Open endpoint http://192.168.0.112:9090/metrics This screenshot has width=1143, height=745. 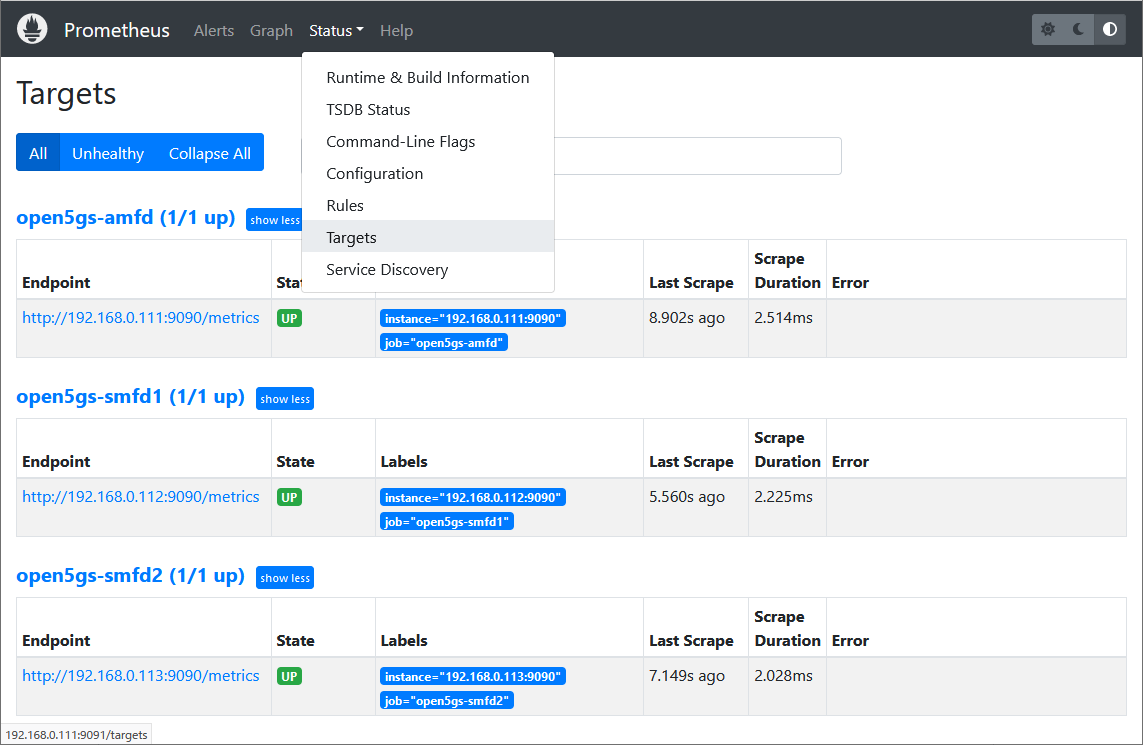click(x=141, y=497)
